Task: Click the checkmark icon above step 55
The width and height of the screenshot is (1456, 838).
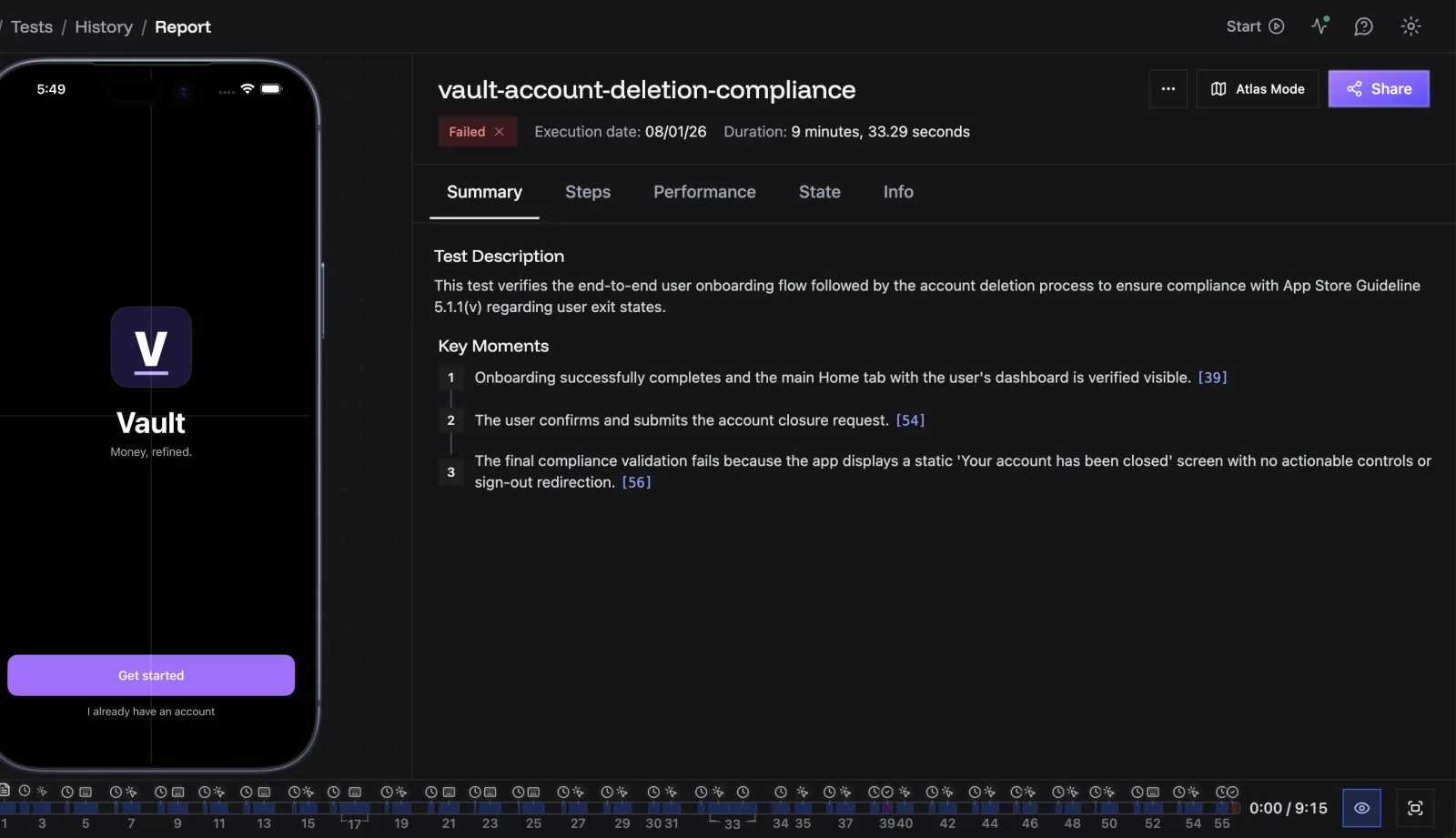Action: pos(1233,793)
